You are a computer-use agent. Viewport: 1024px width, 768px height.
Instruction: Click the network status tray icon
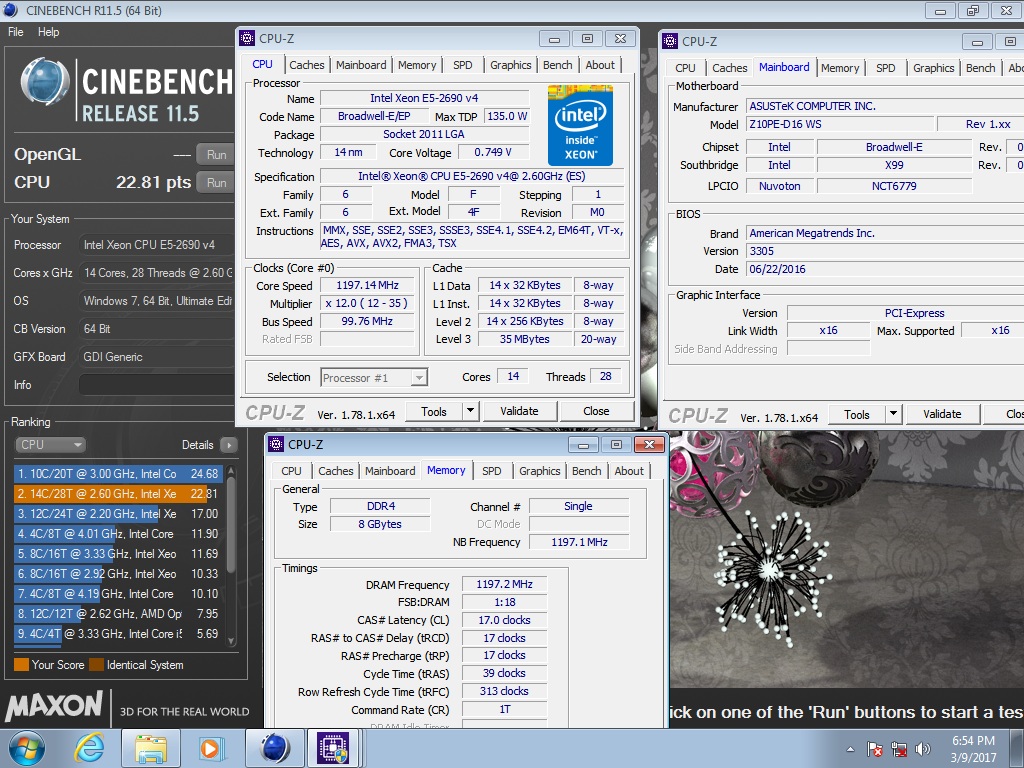click(899, 749)
